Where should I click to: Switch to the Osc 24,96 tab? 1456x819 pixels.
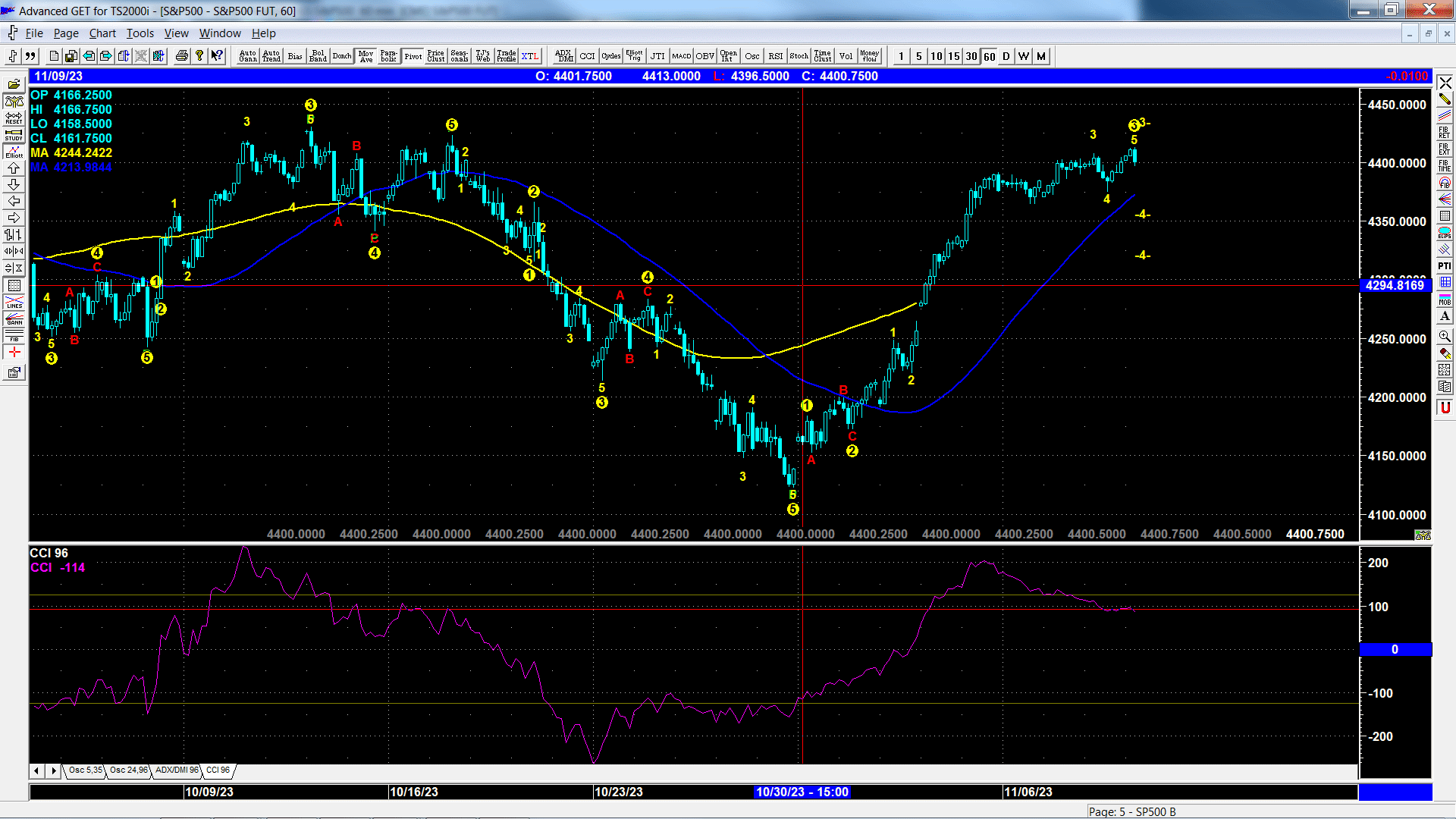[128, 770]
